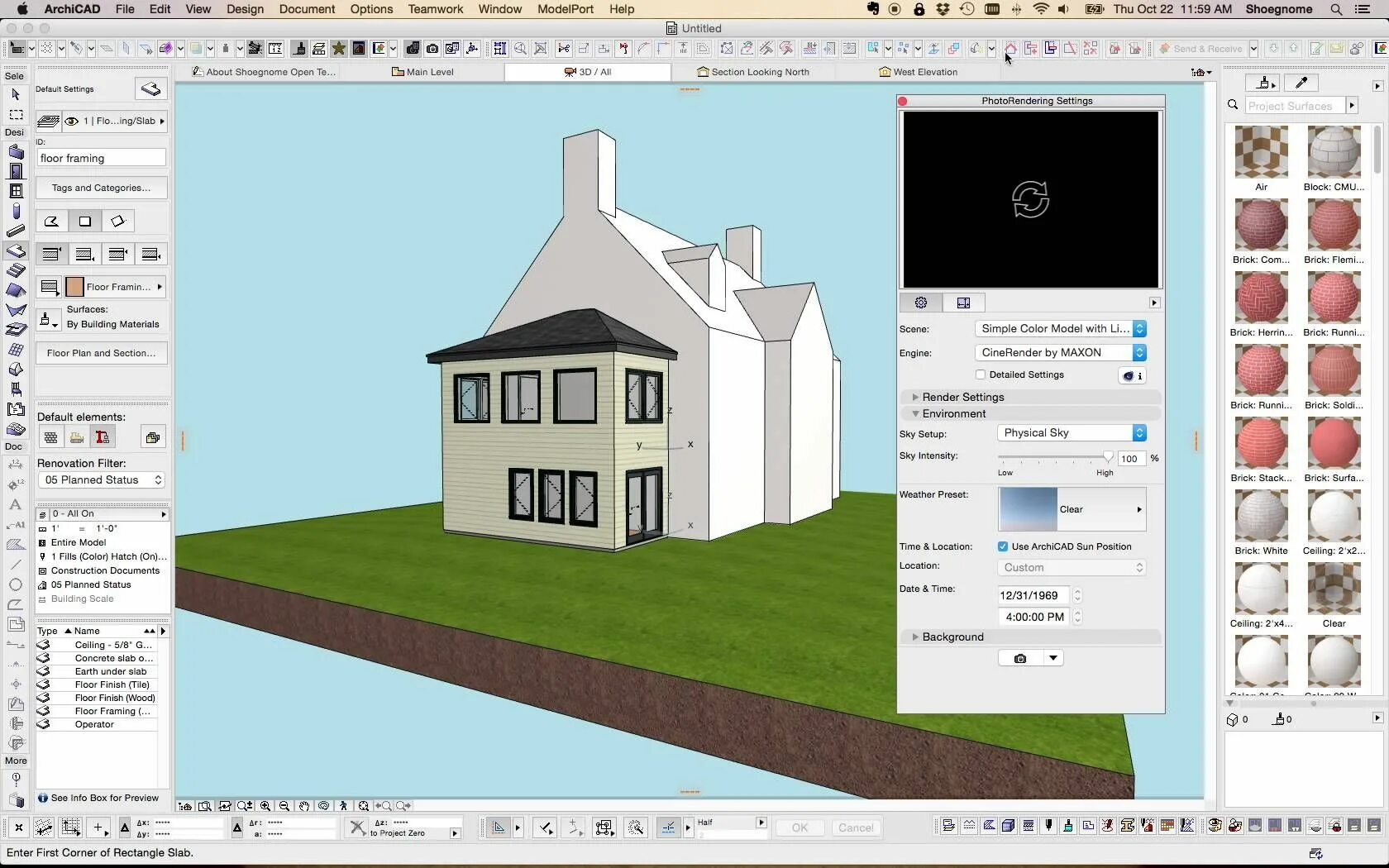Open slab Default Settings dialog icon
Image resolution: width=1389 pixels, height=868 pixels.
150,88
